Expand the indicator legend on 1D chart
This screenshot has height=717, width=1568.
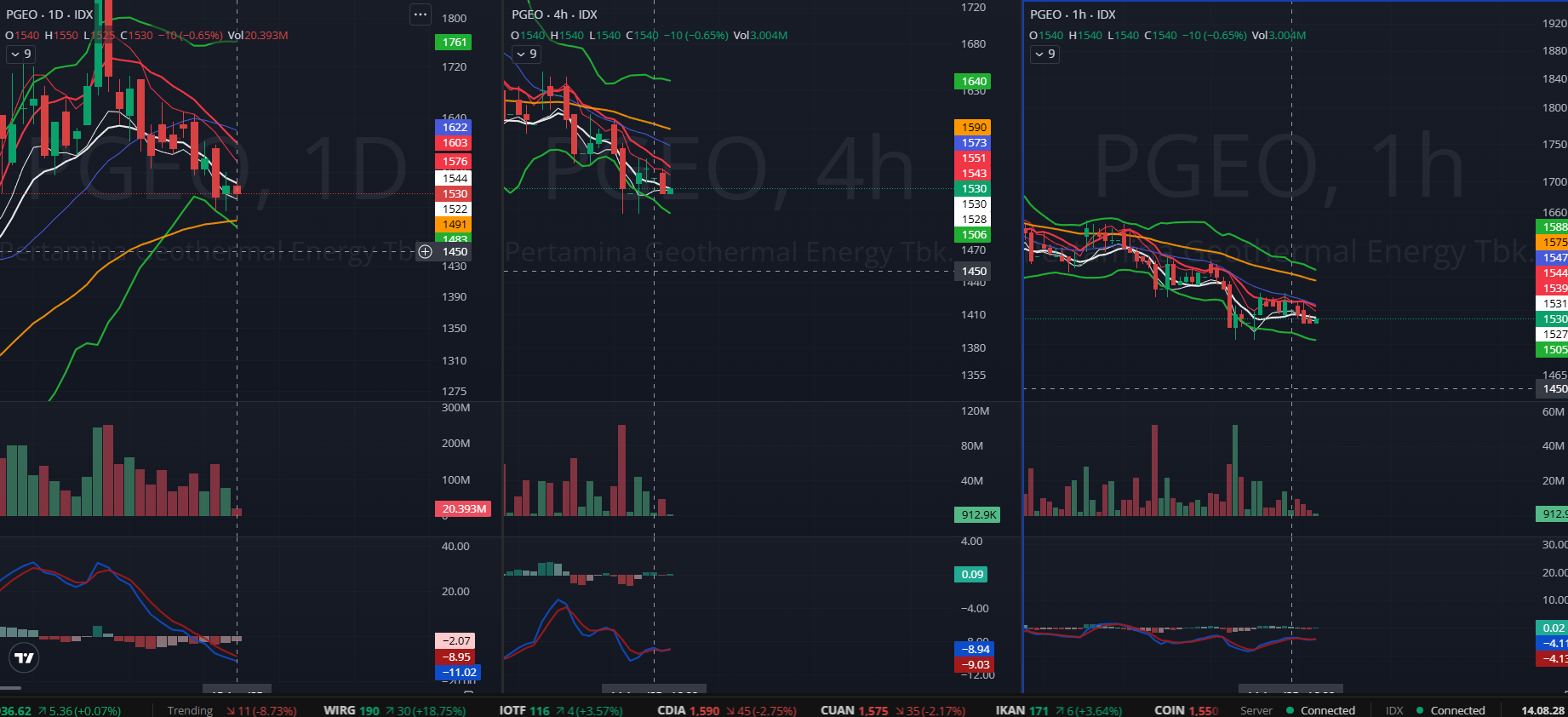pyautogui.click(x=20, y=54)
